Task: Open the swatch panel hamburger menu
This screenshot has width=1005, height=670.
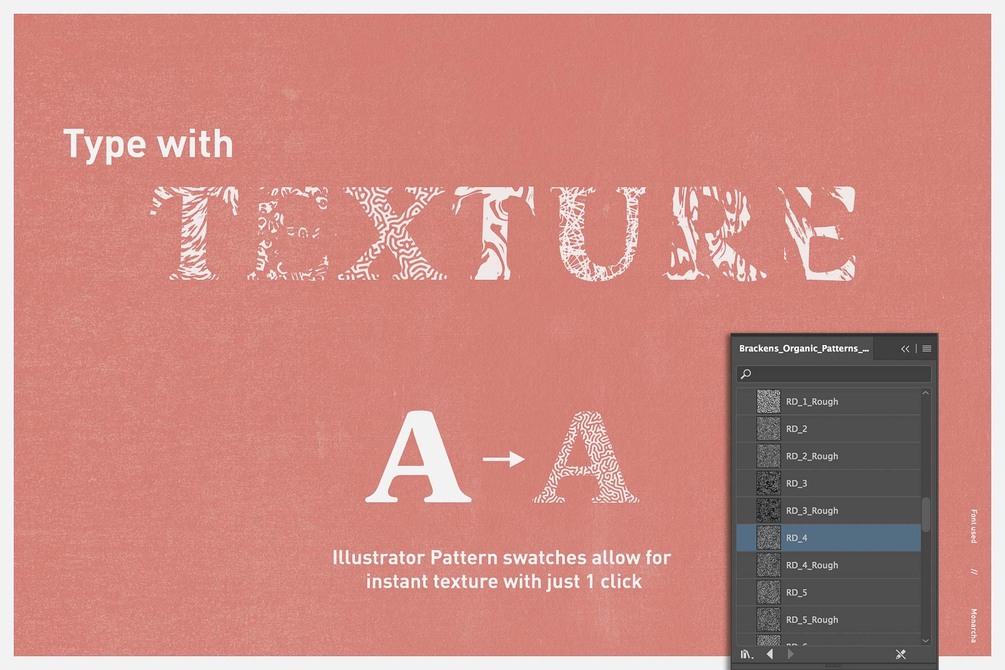Action: pyautogui.click(x=927, y=349)
